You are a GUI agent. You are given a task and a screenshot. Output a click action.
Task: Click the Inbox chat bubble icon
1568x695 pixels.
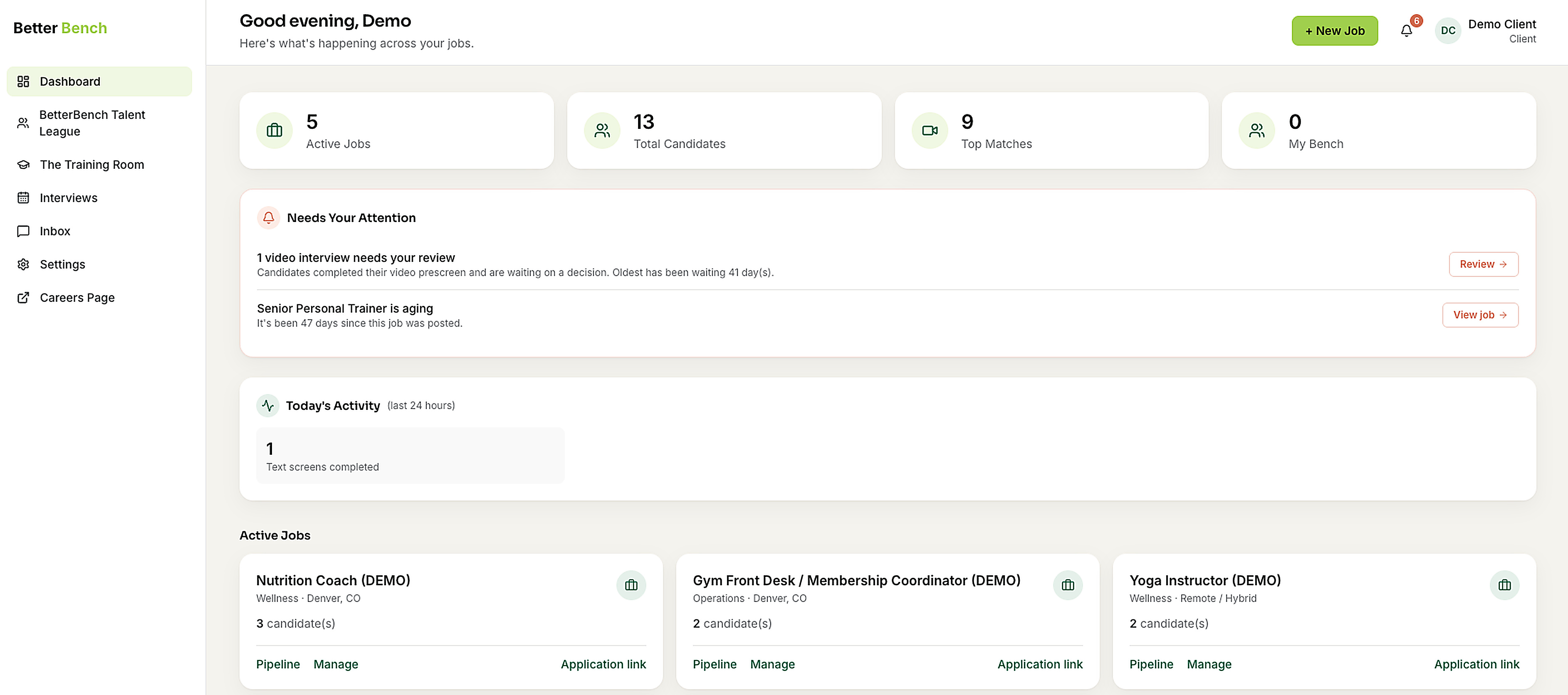(x=23, y=231)
